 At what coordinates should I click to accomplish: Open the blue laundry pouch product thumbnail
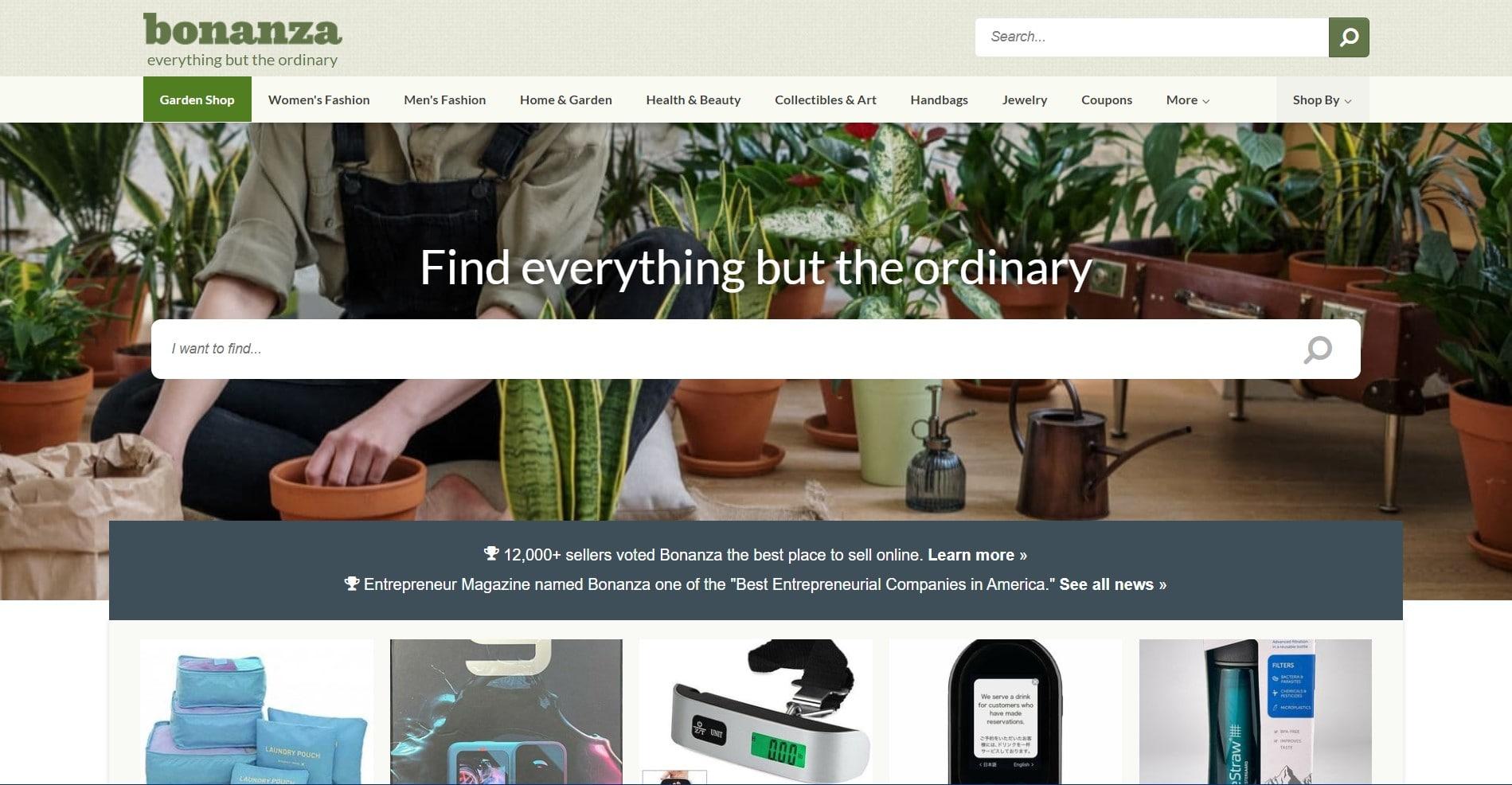coord(257,712)
